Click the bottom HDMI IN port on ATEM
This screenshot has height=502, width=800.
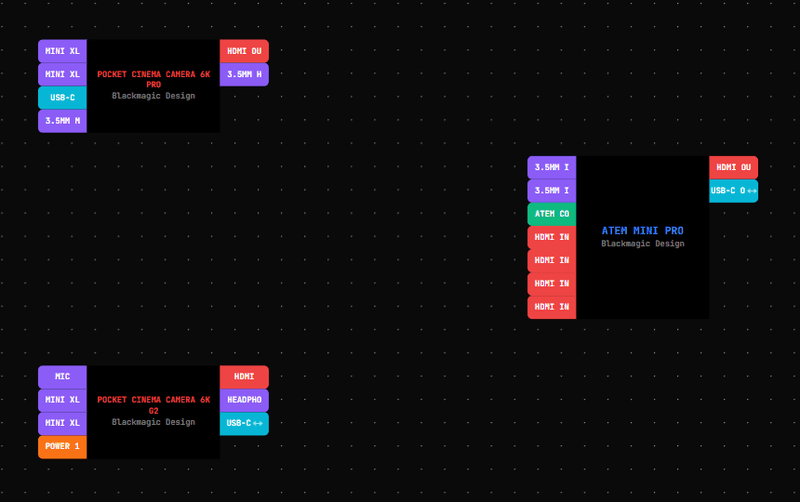click(552, 307)
